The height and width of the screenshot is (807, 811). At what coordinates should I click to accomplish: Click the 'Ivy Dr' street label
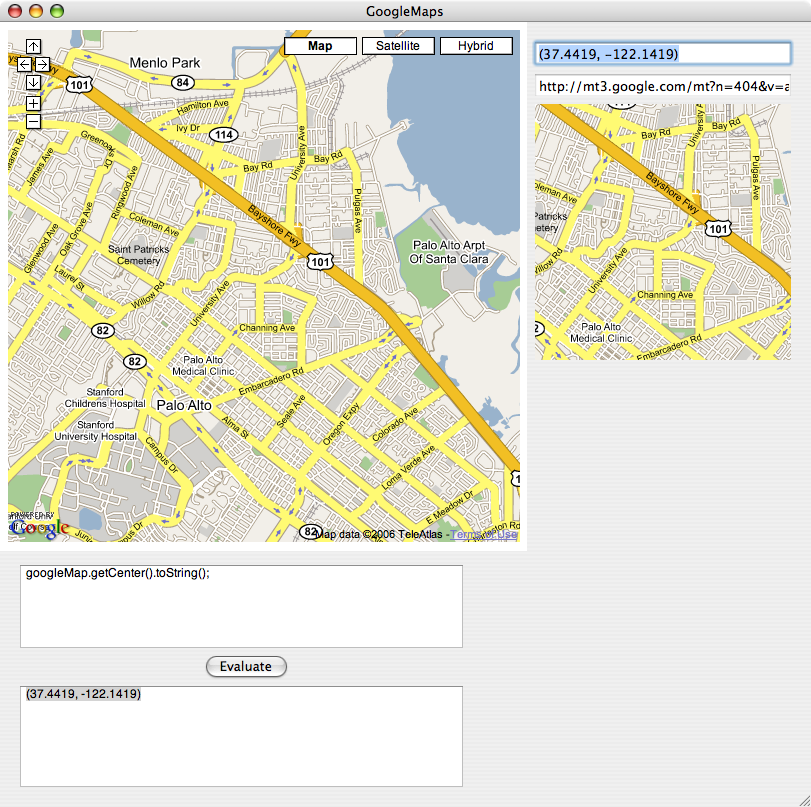point(188,128)
